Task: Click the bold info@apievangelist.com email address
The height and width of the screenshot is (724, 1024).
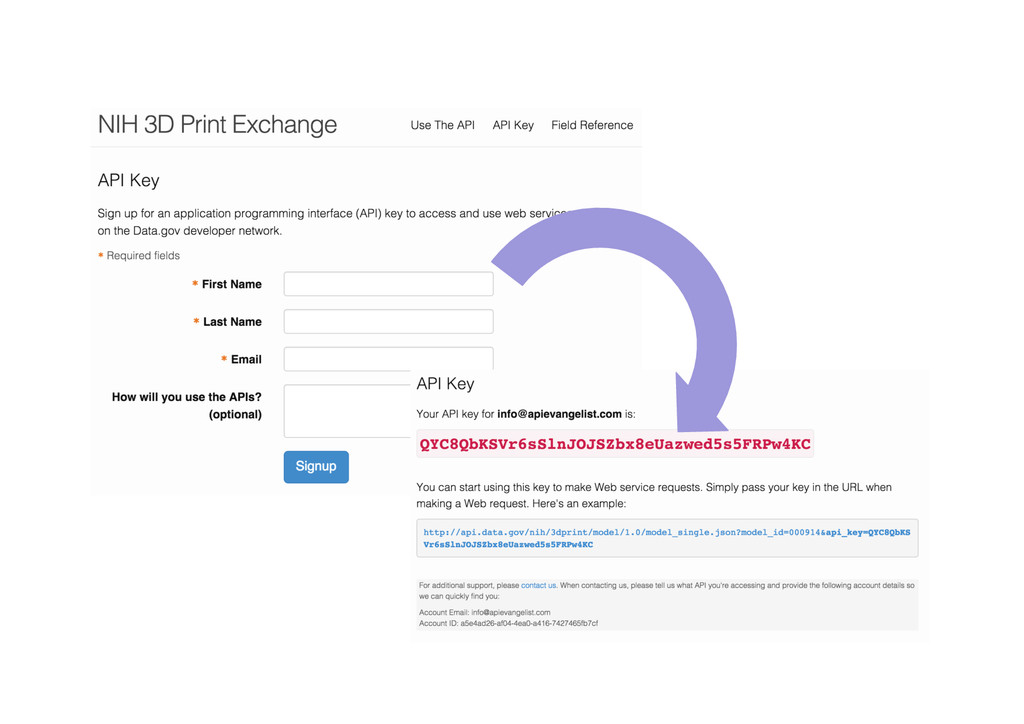Action: (x=559, y=414)
